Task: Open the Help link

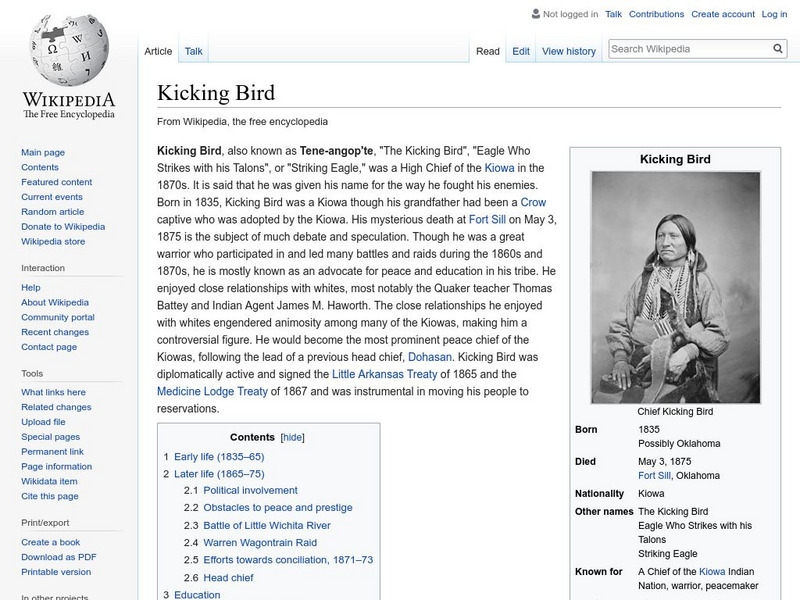Action: pos(31,287)
